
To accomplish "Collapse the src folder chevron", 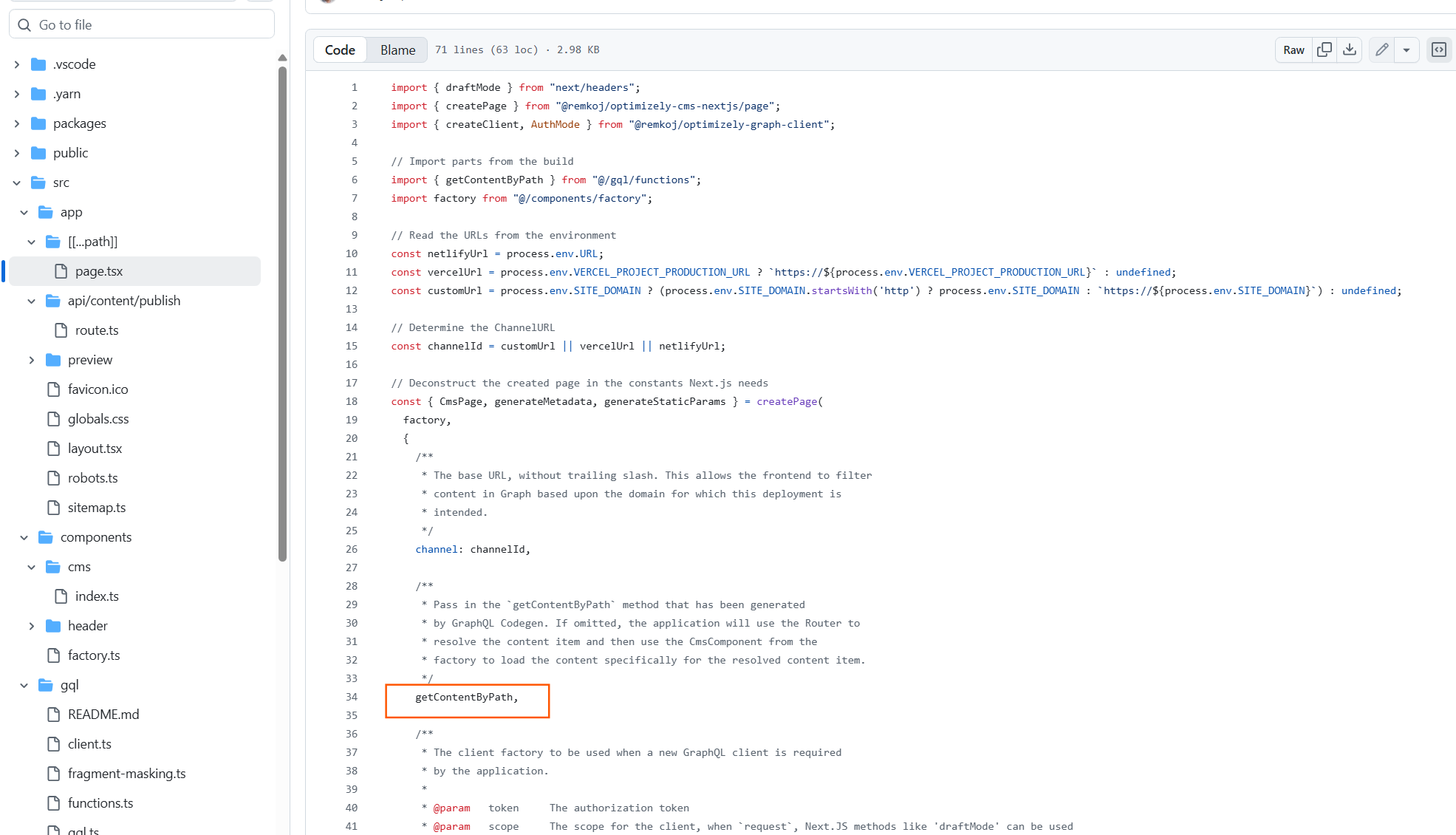I will coord(17,183).
